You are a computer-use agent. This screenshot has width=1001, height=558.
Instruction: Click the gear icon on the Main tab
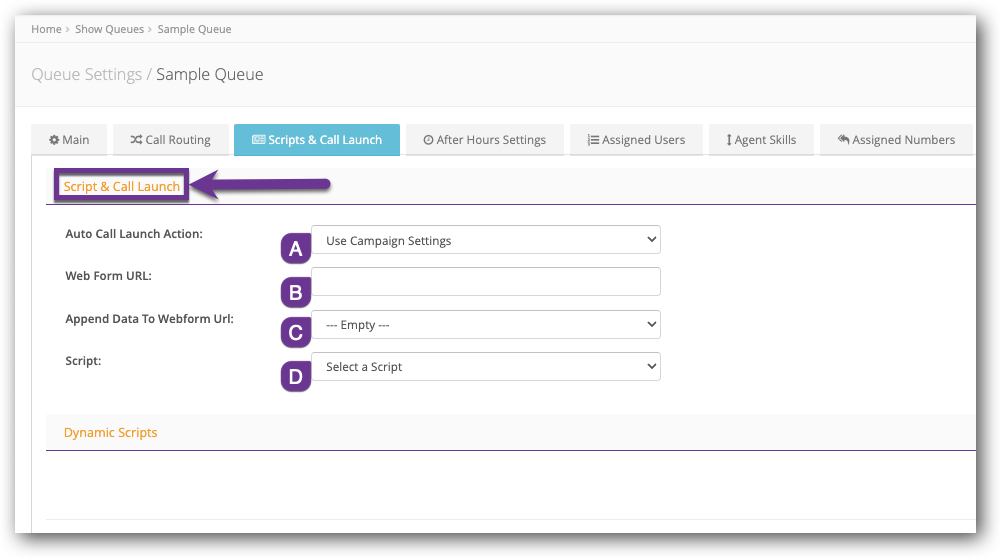point(54,140)
